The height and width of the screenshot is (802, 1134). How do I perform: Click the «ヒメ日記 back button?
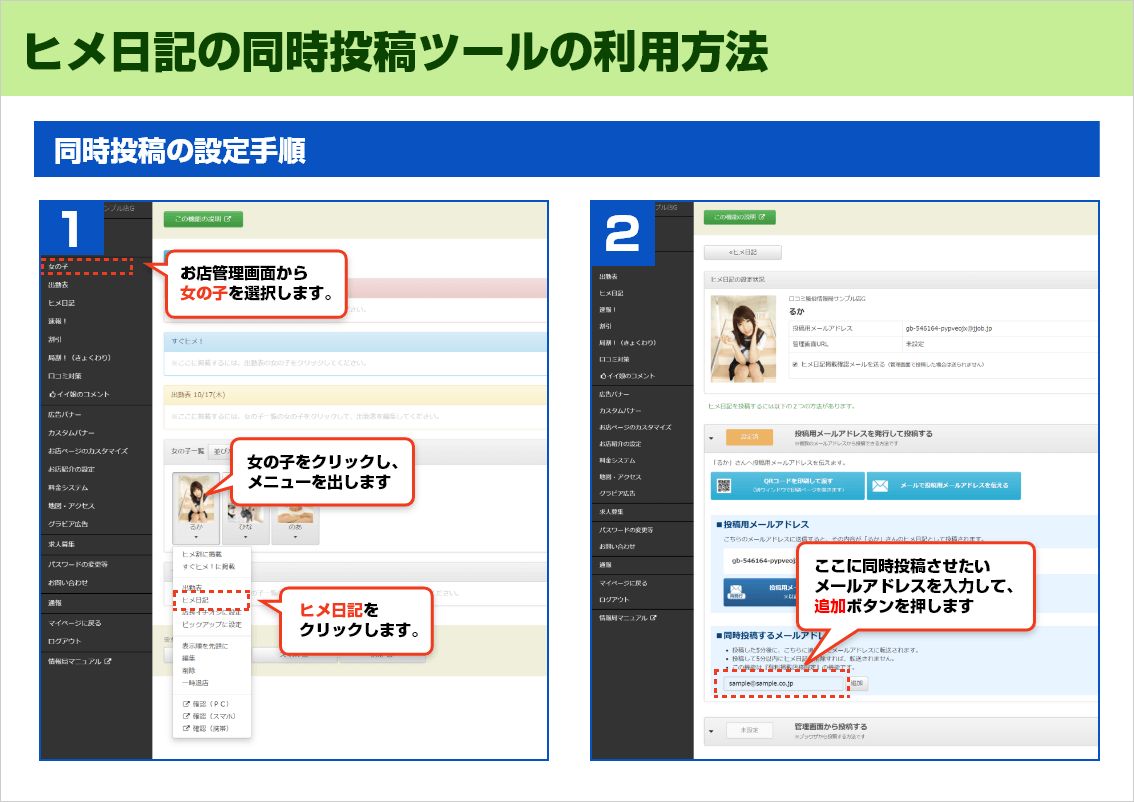coord(743,252)
